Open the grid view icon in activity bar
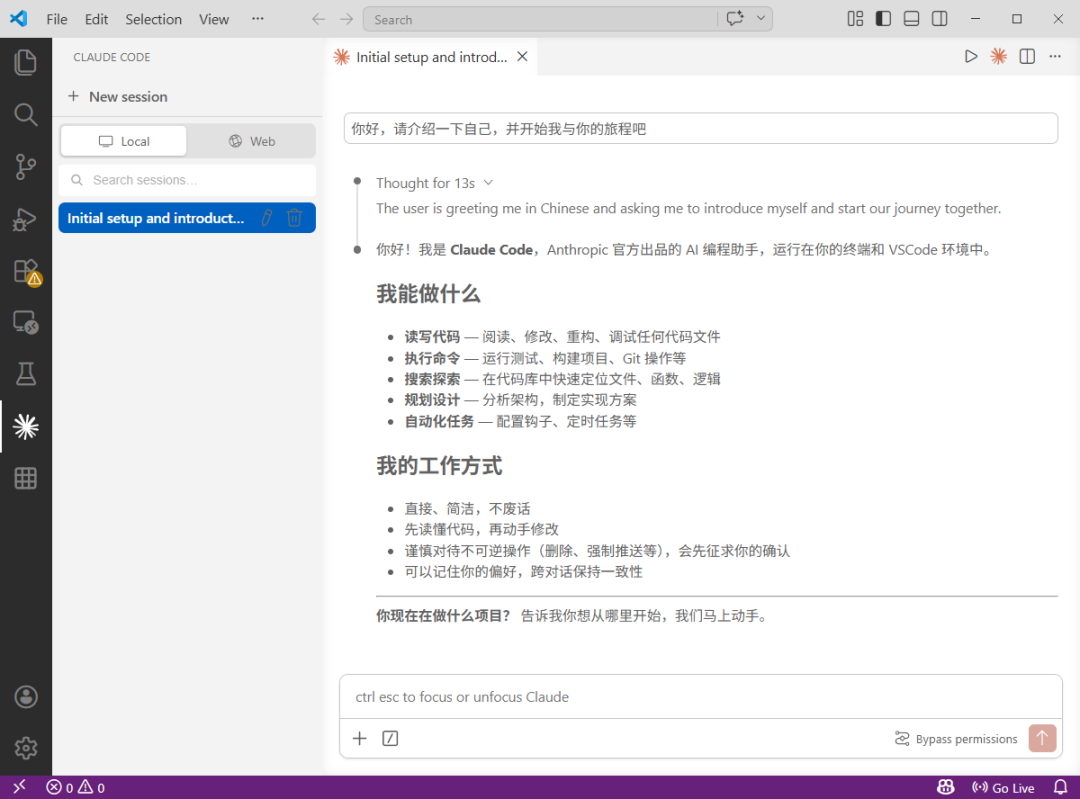Image resolution: width=1080 pixels, height=799 pixels. (25, 478)
